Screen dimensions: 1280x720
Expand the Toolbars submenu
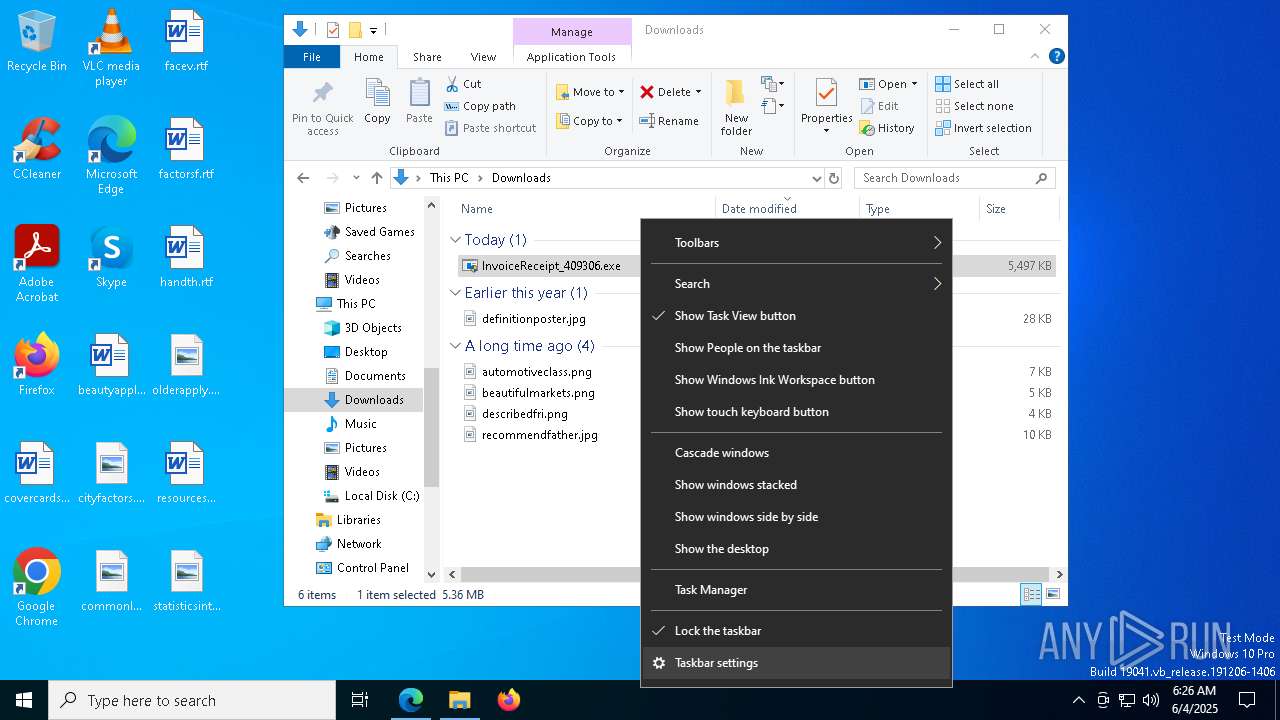point(796,243)
